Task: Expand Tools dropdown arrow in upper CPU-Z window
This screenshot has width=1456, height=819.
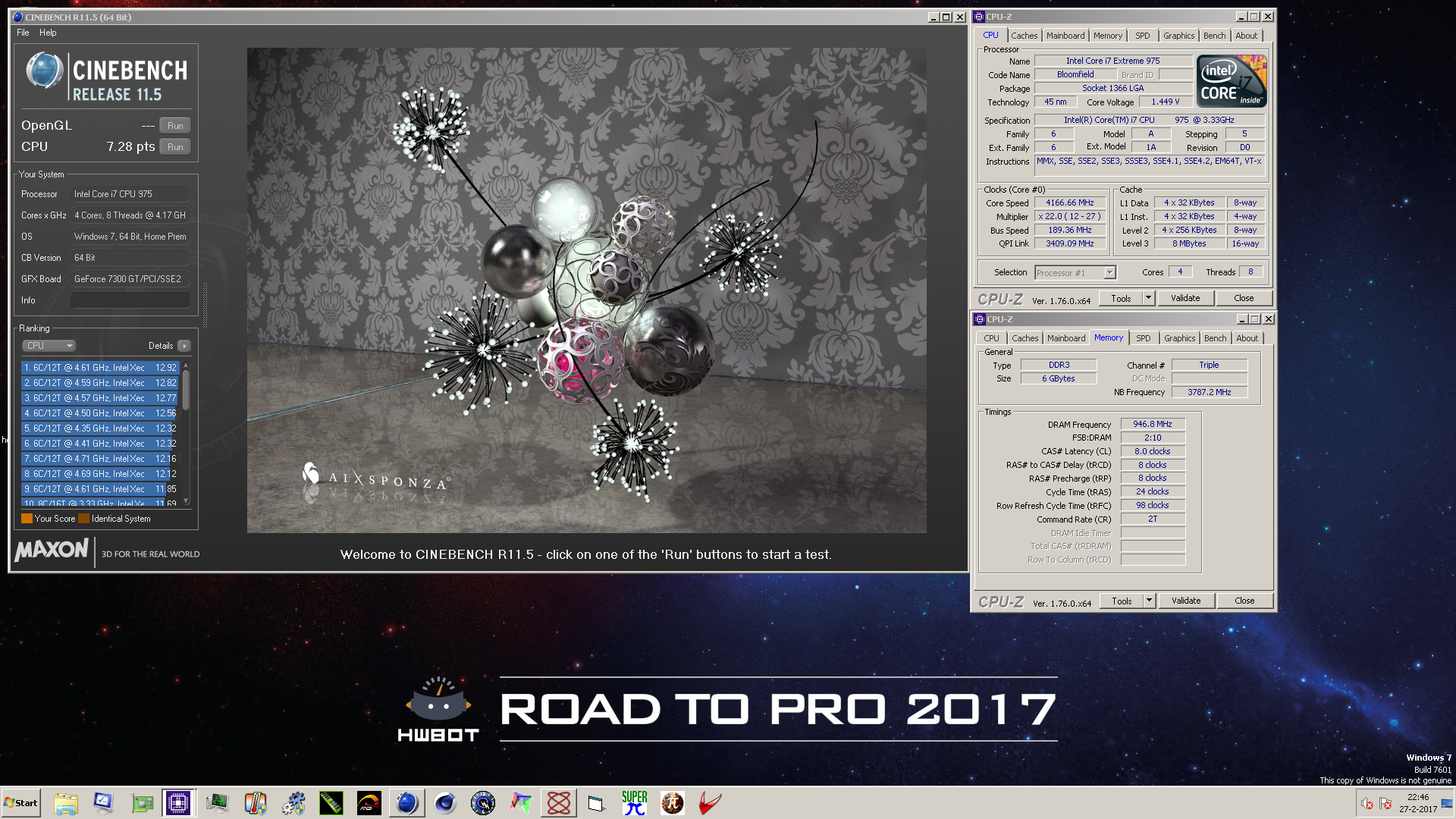Action: [1148, 298]
